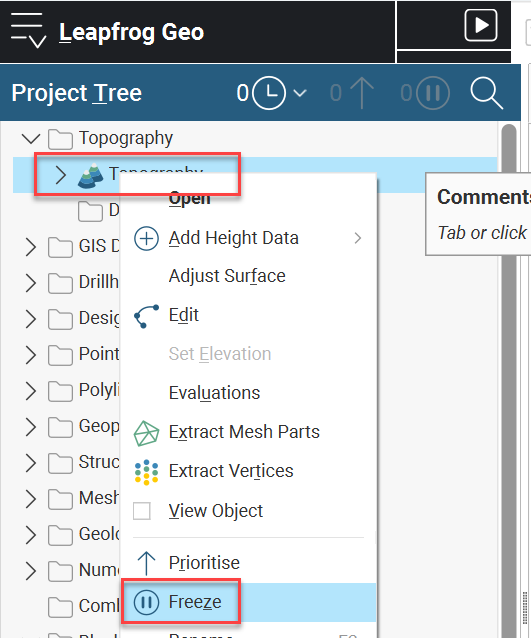The image size is (531, 638).
Task: Tick the View Object checkbox
Action: (x=142, y=511)
